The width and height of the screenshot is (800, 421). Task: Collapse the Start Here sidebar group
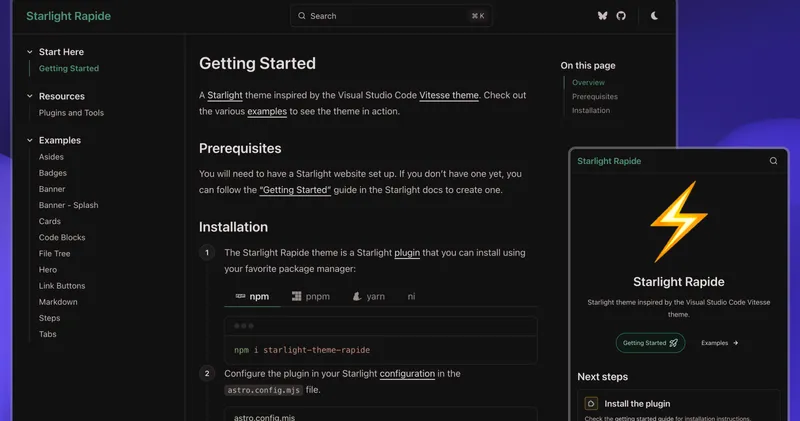pyautogui.click(x=30, y=52)
